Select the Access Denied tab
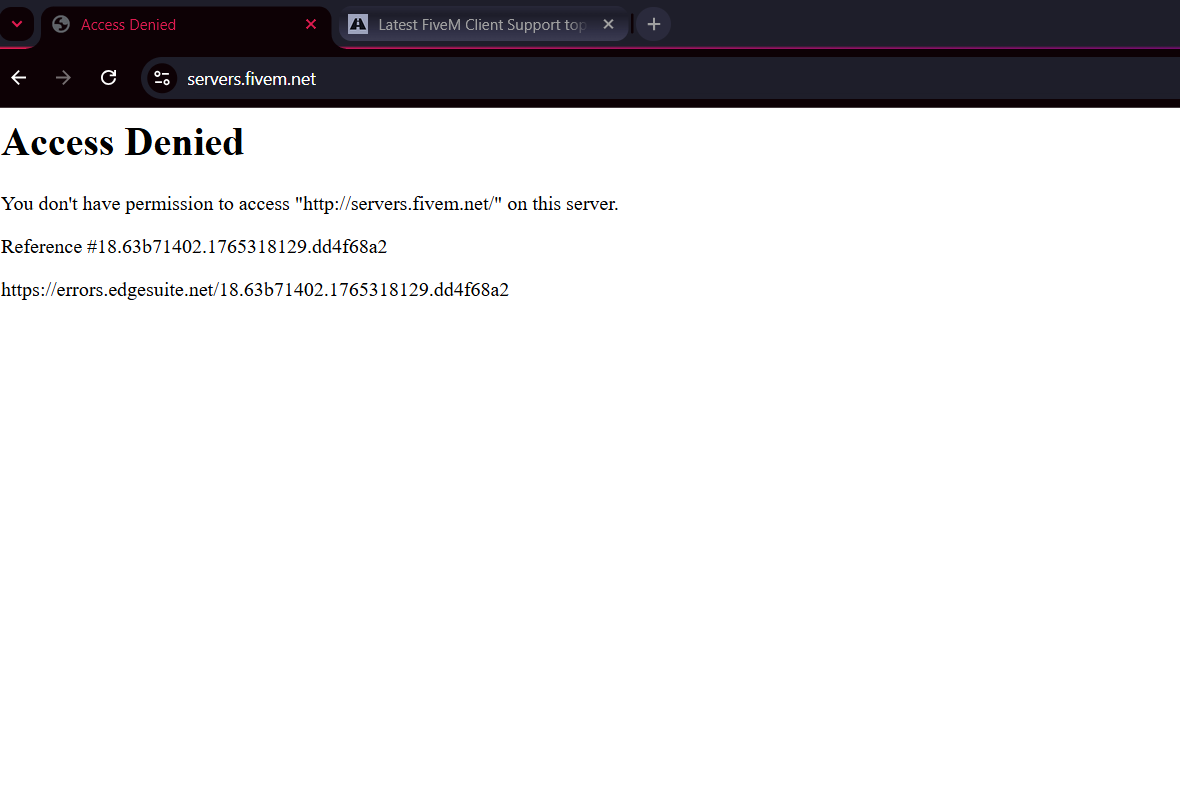Image resolution: width=1180 pixels, height=794 pixels. [x=170, y=24]
